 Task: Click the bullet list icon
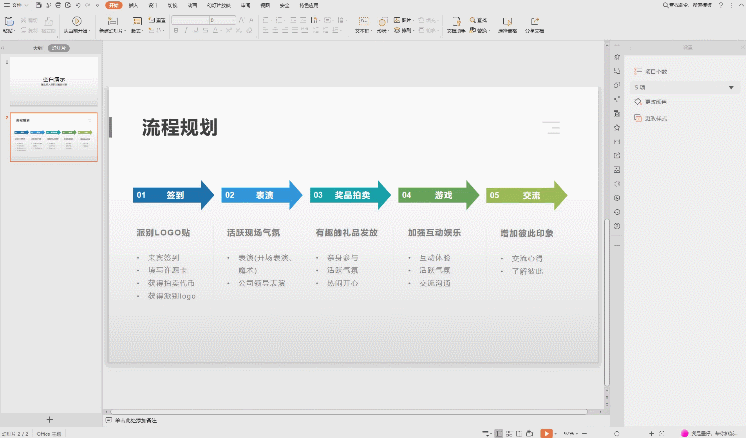[x=266, y=20]
